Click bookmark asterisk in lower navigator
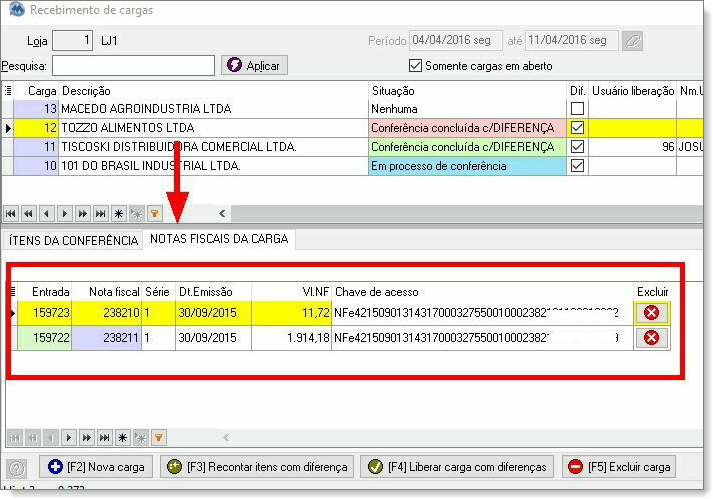The height and width of the screenshot is (499, 713). coord(122,438)
